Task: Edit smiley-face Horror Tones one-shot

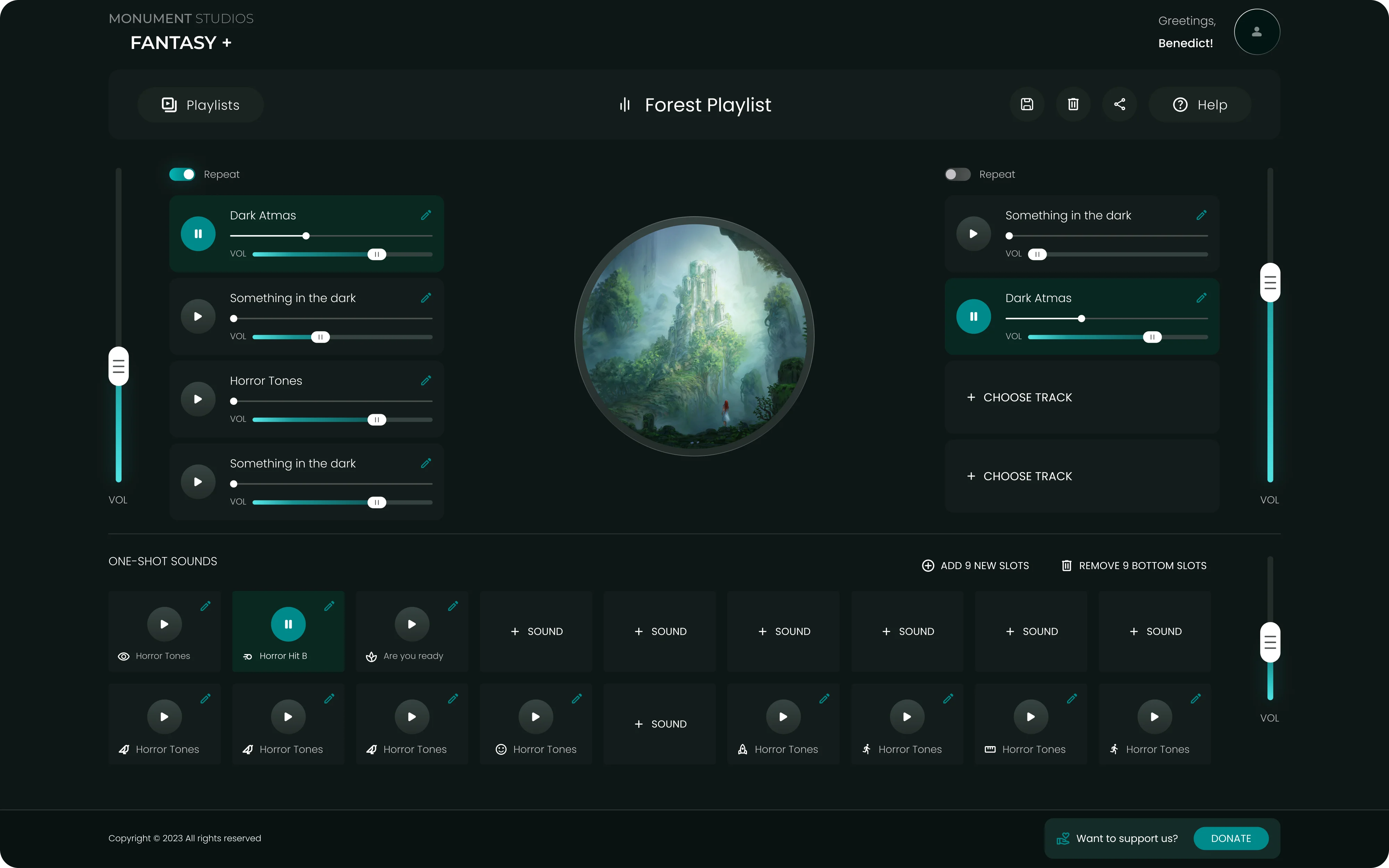Action: tap(577, 699)
